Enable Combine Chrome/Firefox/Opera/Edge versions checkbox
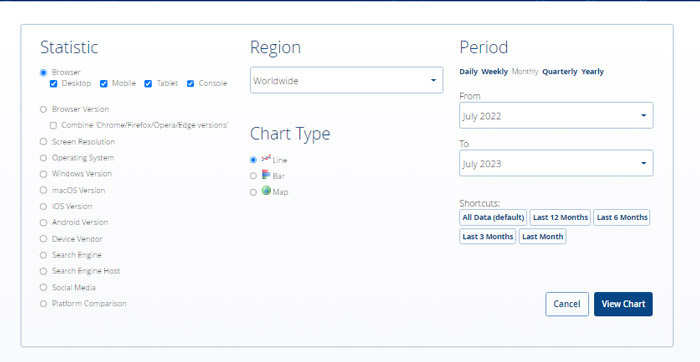Screen dimensions: 700x362 tap(53, 125)
